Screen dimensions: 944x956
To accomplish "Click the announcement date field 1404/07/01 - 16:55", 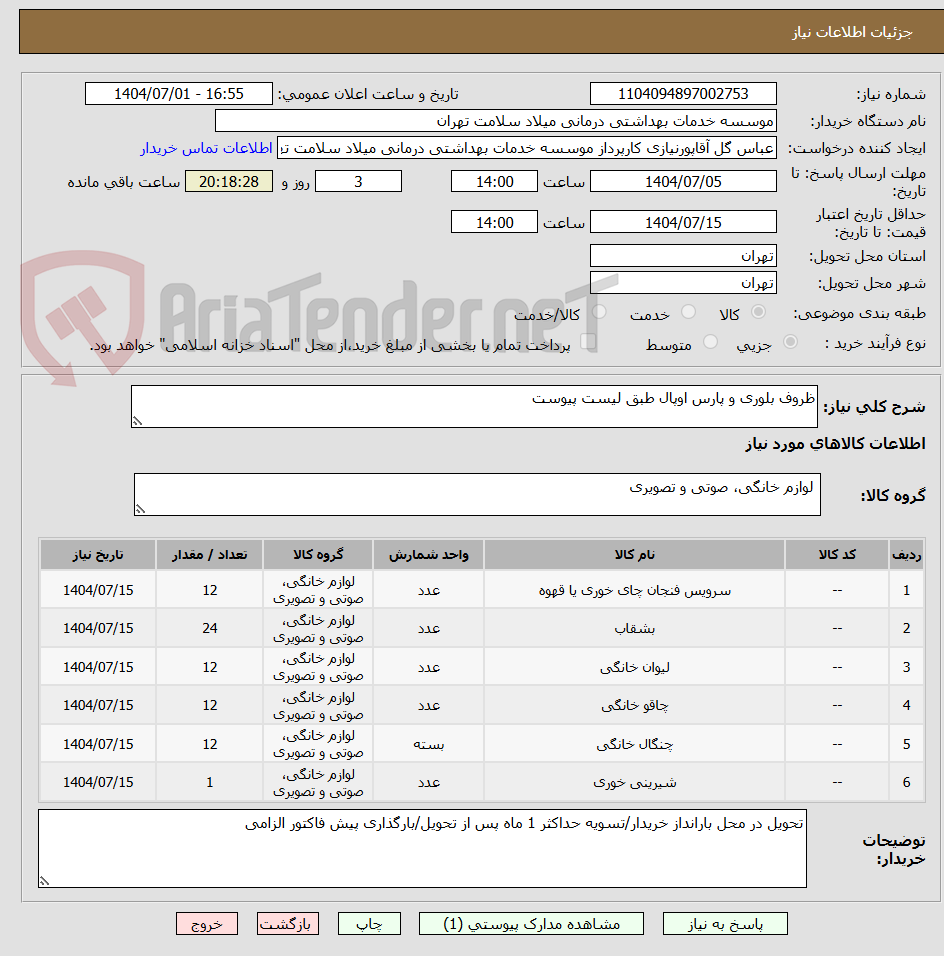I will (x=179, y=94).
